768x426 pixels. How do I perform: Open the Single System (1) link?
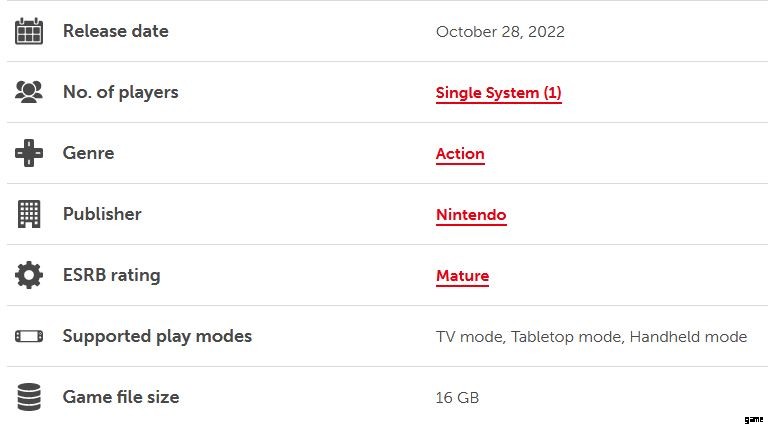point(498,93)
